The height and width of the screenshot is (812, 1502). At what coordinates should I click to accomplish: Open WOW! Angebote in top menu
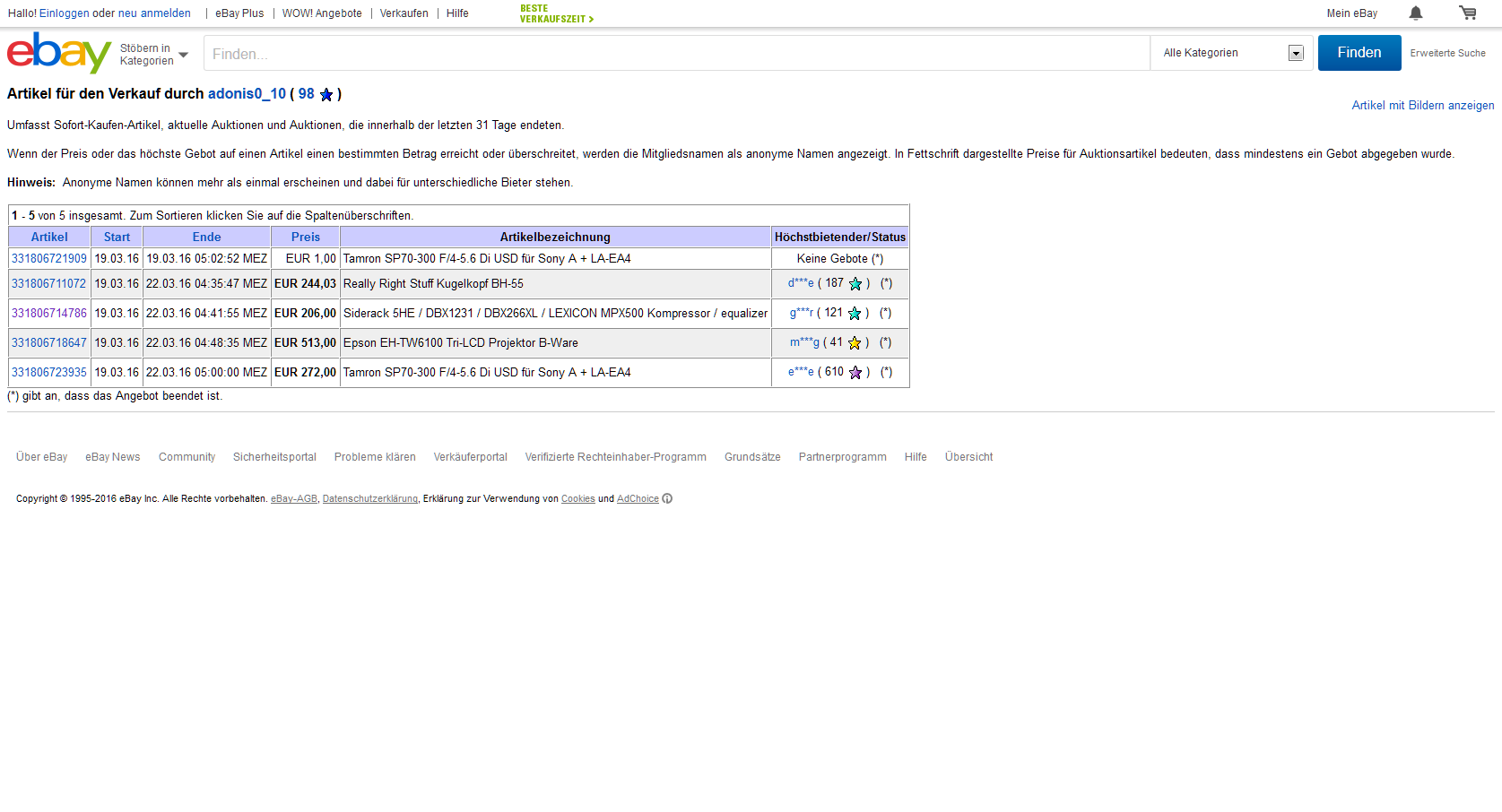(x=322, y=13)
